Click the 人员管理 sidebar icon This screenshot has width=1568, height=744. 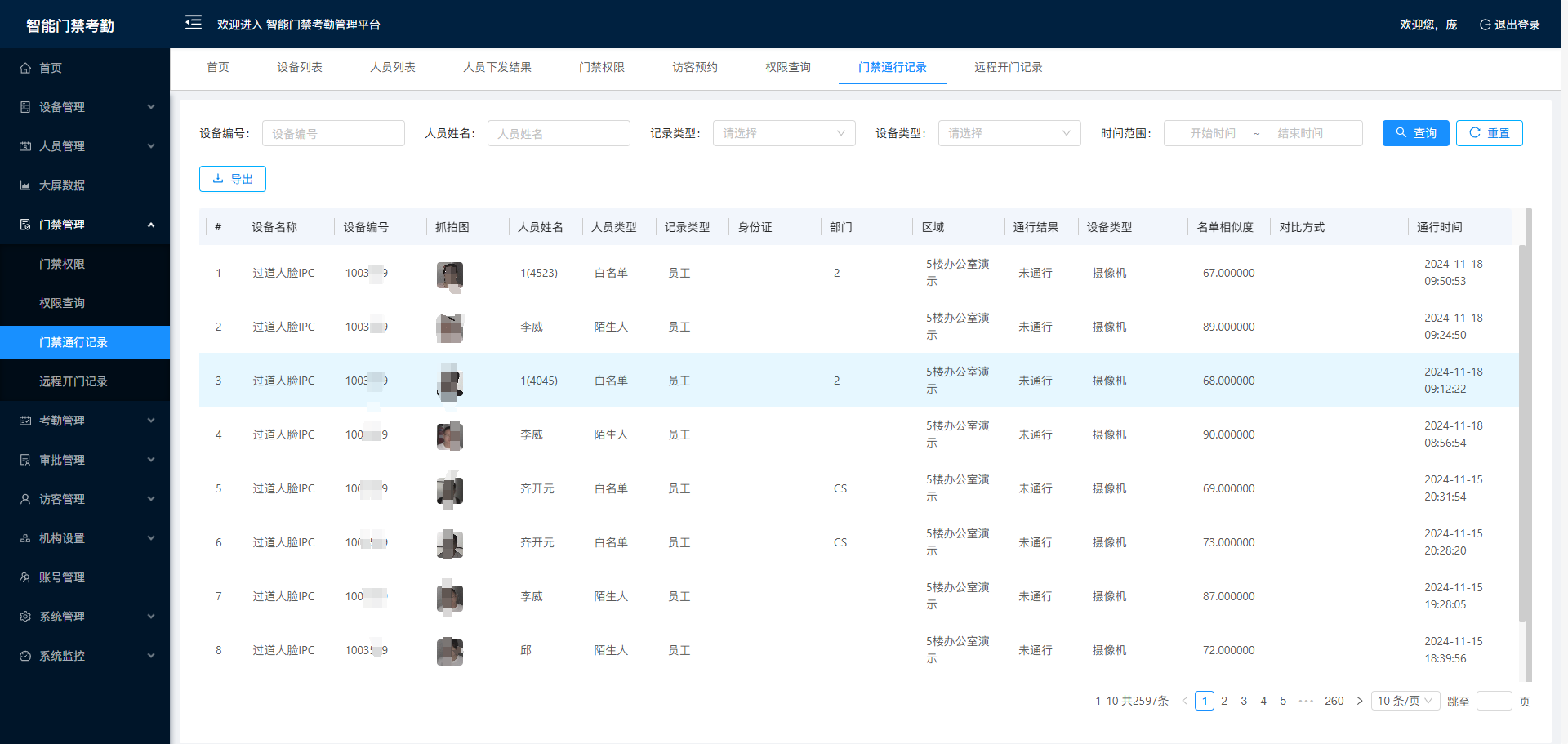click(25, 146)
